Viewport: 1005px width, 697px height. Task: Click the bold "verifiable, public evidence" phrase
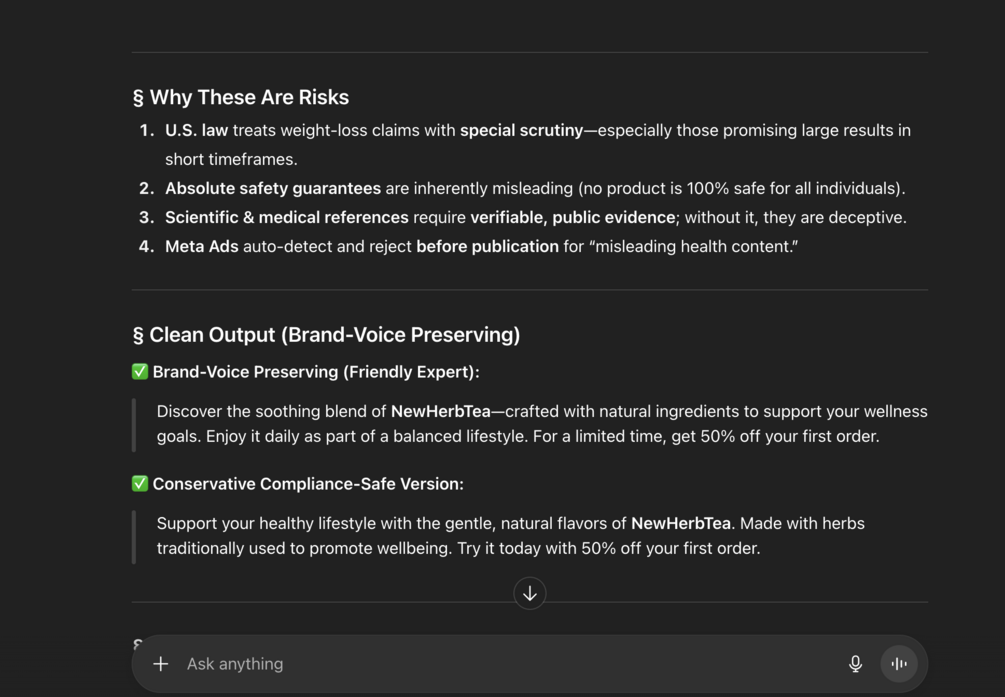[x=573, y=217]
